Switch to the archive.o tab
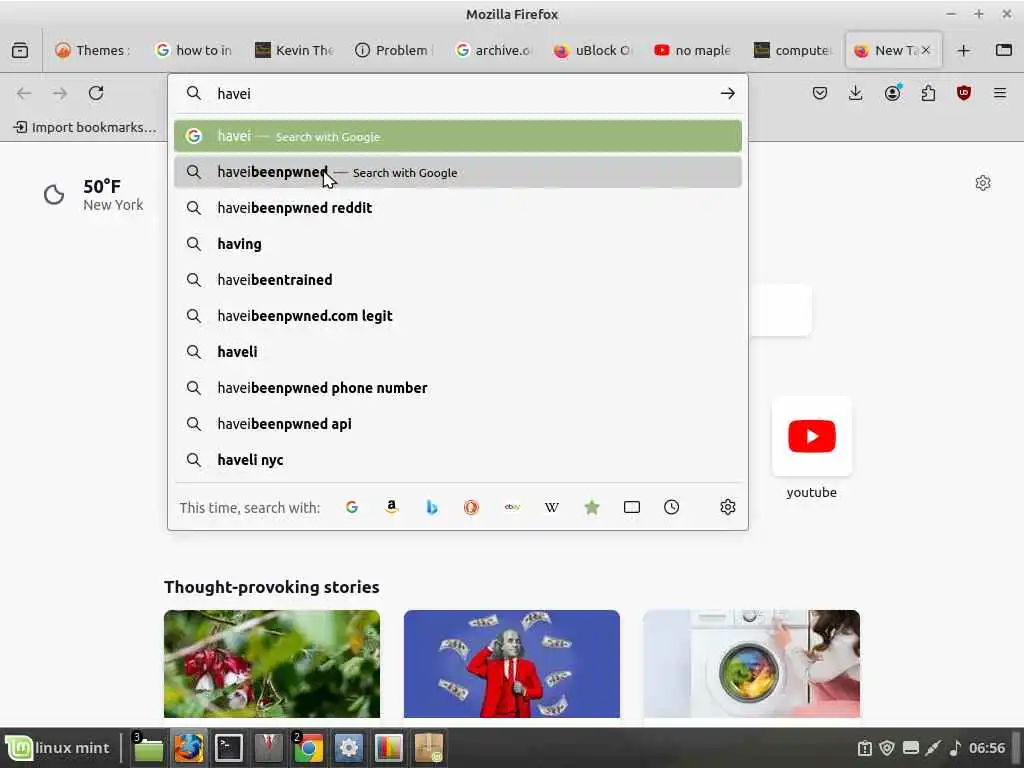The height and width of the screenshot is (768, 1024). (x=494, y=50)
